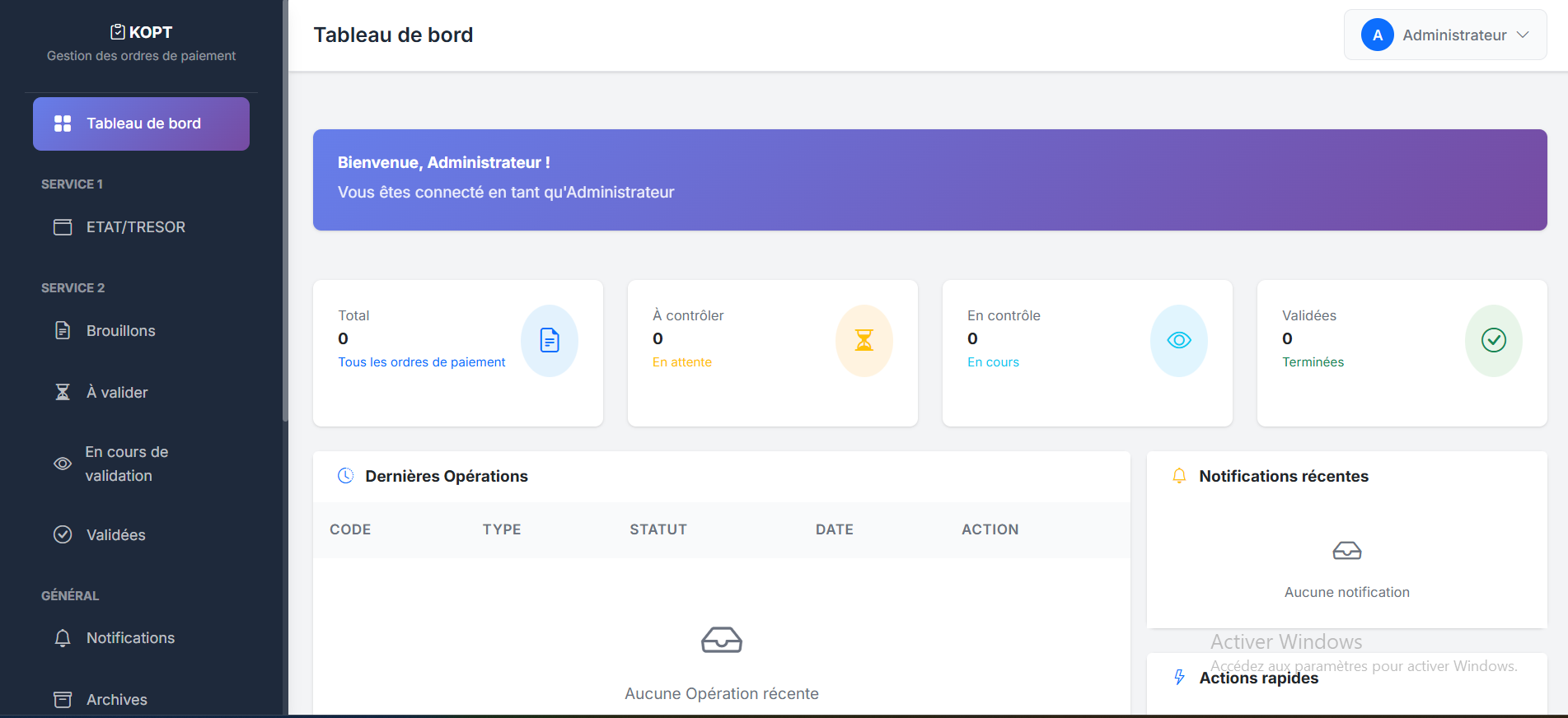This screenshot has width=1568, height=718.
Task: Click the hourglass icon in À contrôler card
Action: 864,340
